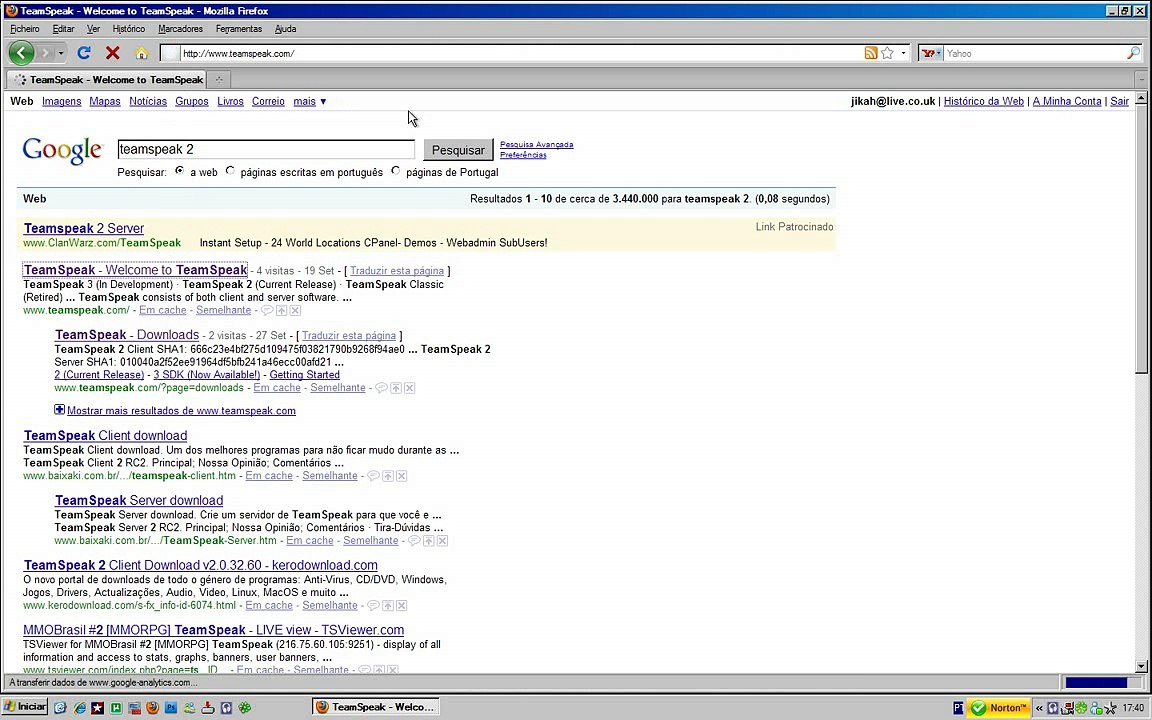Select 'páginas escritas em português' radio button
This screenshot has height=720, width=1152.
point(231,171)
